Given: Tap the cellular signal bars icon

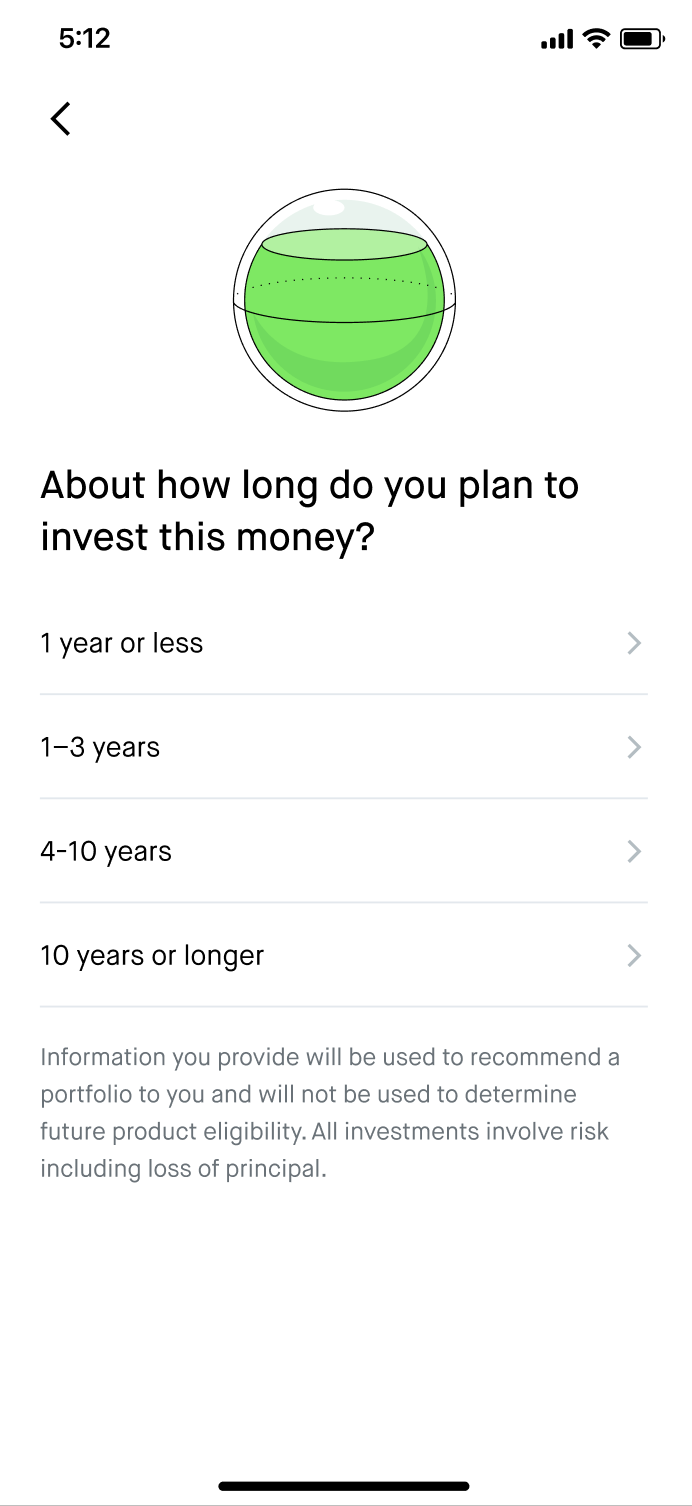Looking at the screenshot, I should click(x=556, y=40).
